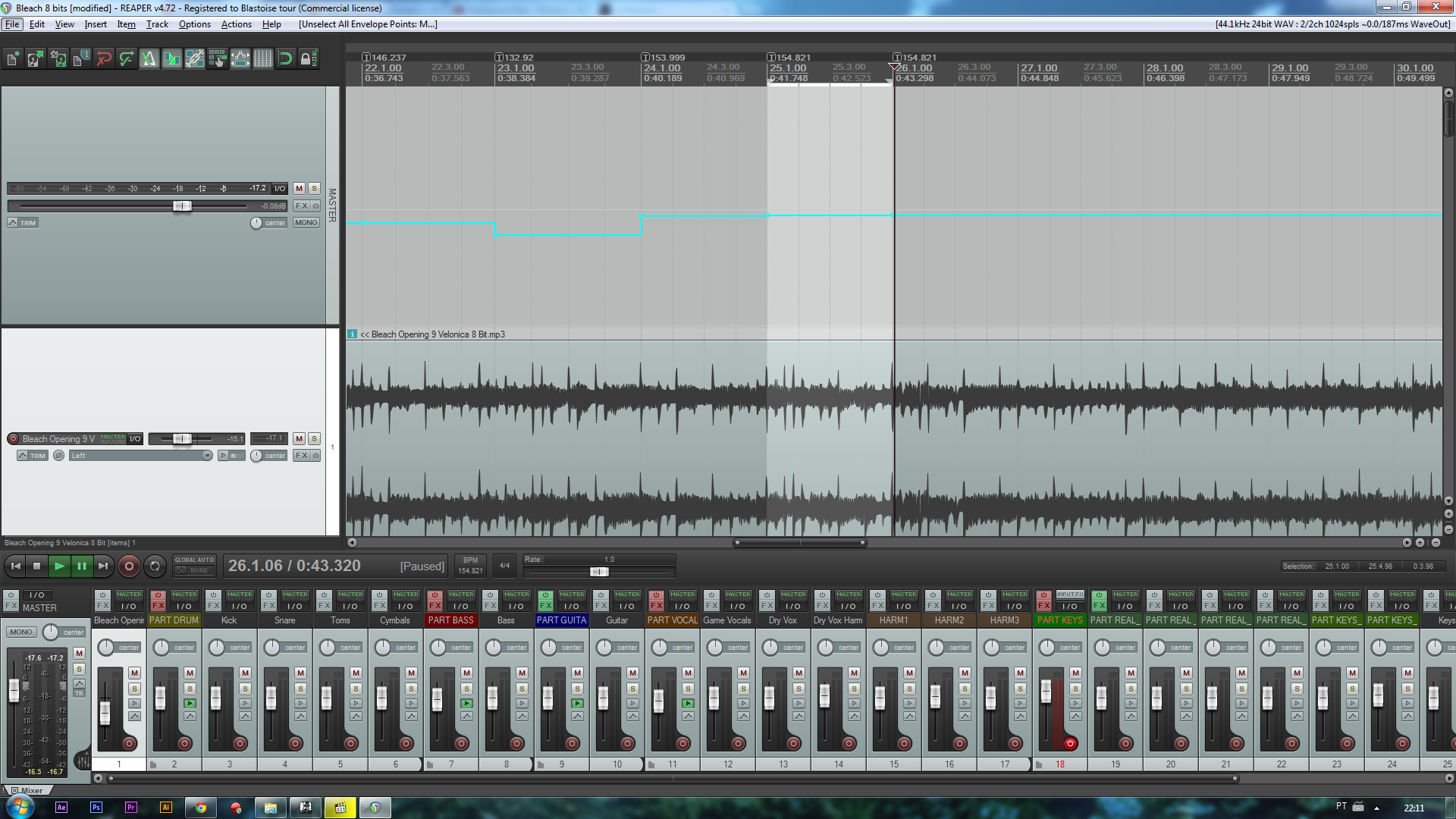Open the 4/4 time signature selector

[x=504, y=566]
